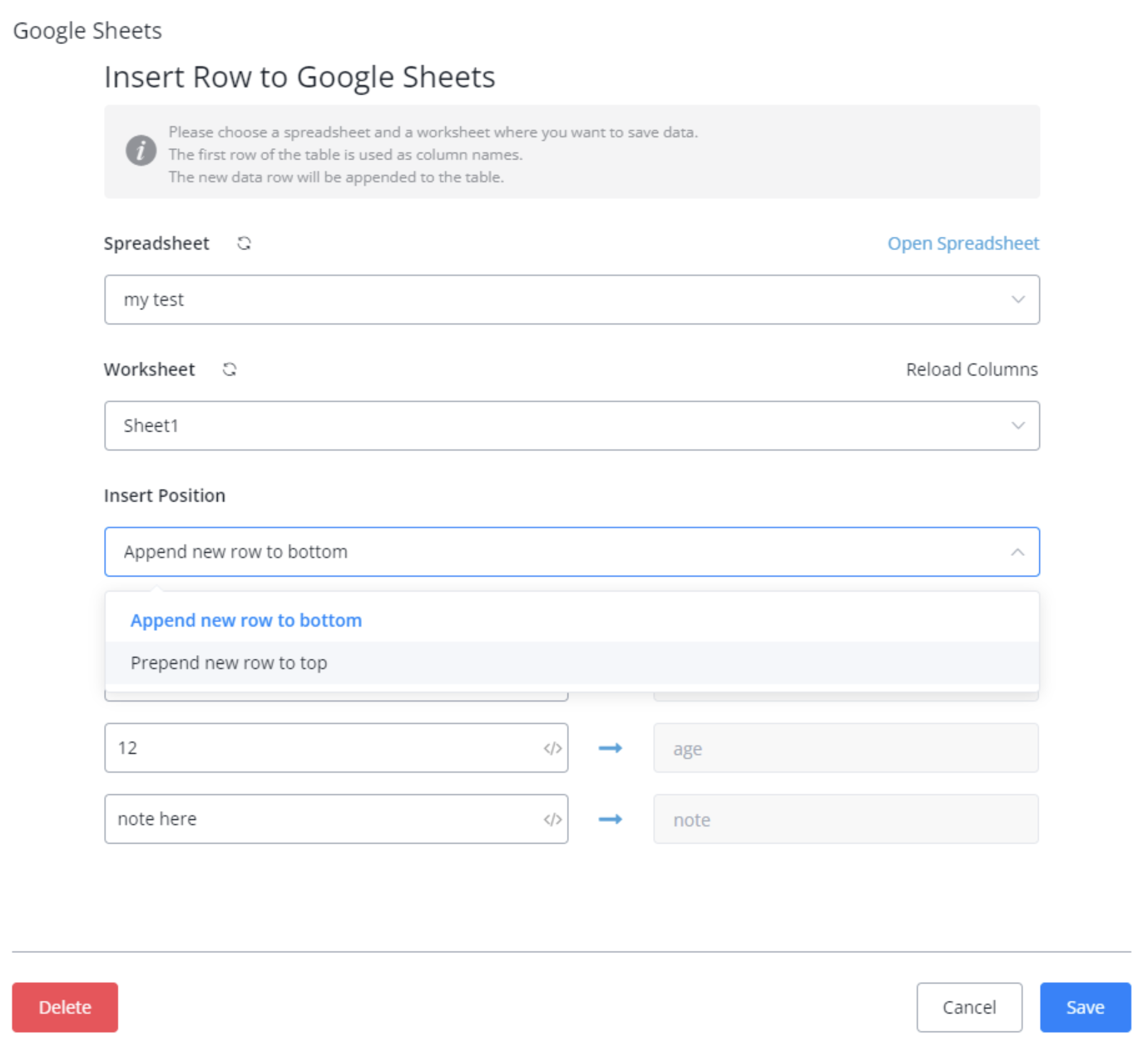1148x1047 pixels.
Task: Open the Worksheet dropdown showing 'Sheet1'
Action: [572, 426]
